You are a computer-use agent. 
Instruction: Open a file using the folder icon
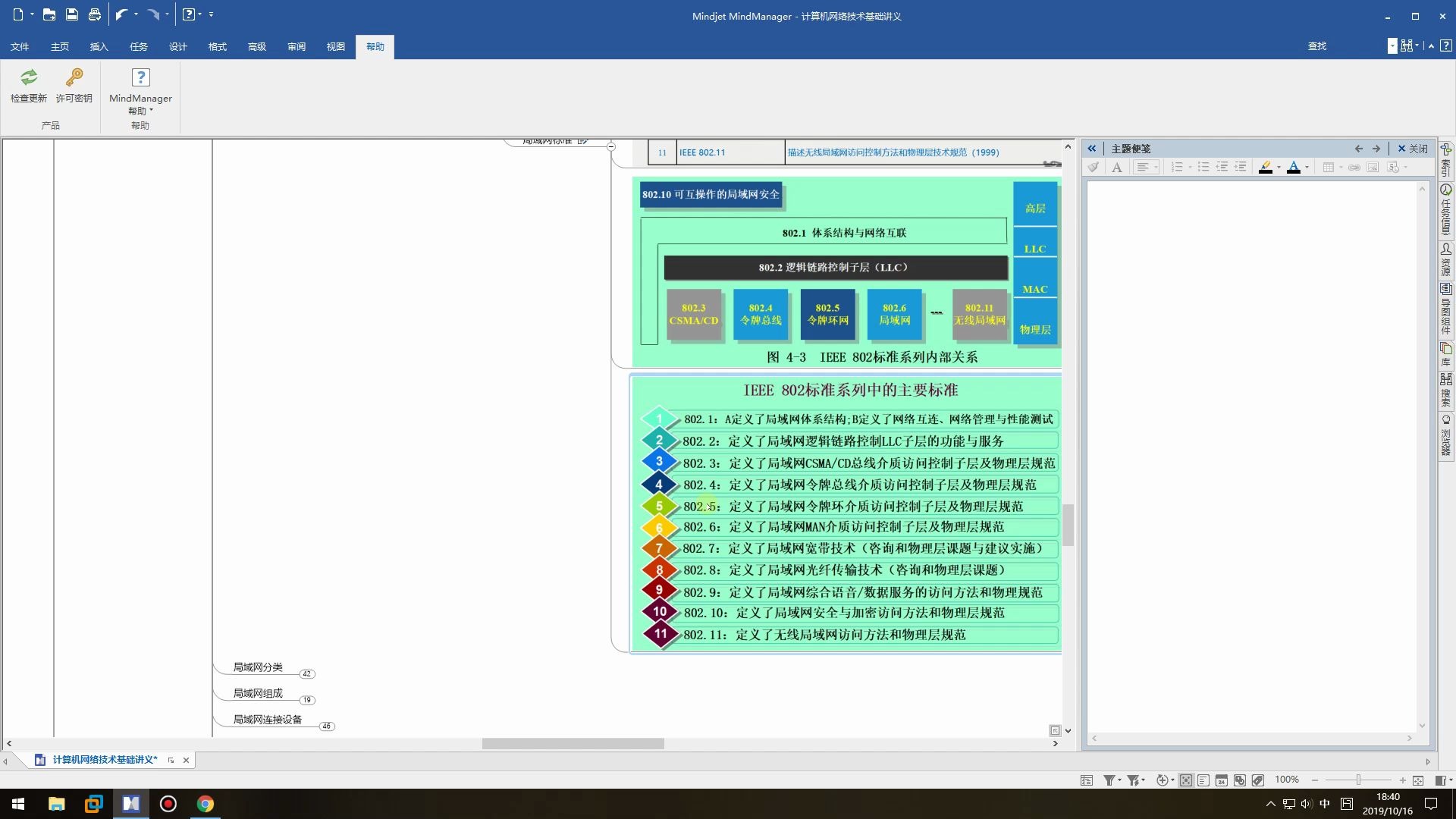coord(49,14)
